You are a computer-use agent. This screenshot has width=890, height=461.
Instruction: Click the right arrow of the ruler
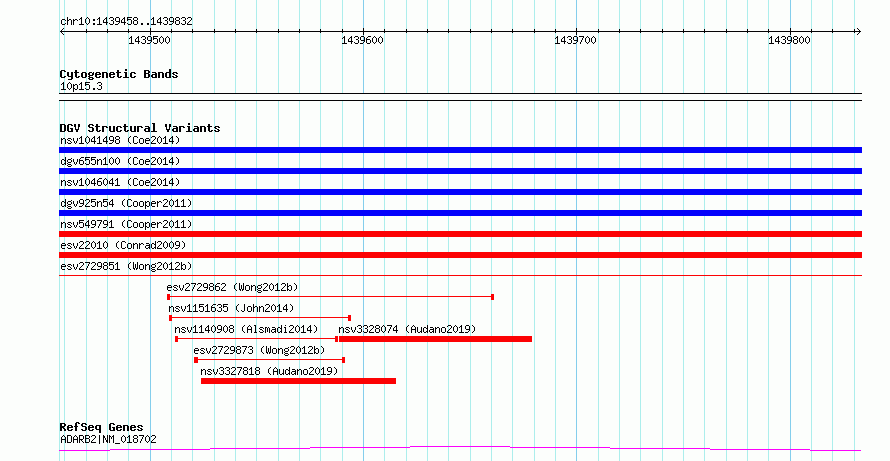(858, 32)
